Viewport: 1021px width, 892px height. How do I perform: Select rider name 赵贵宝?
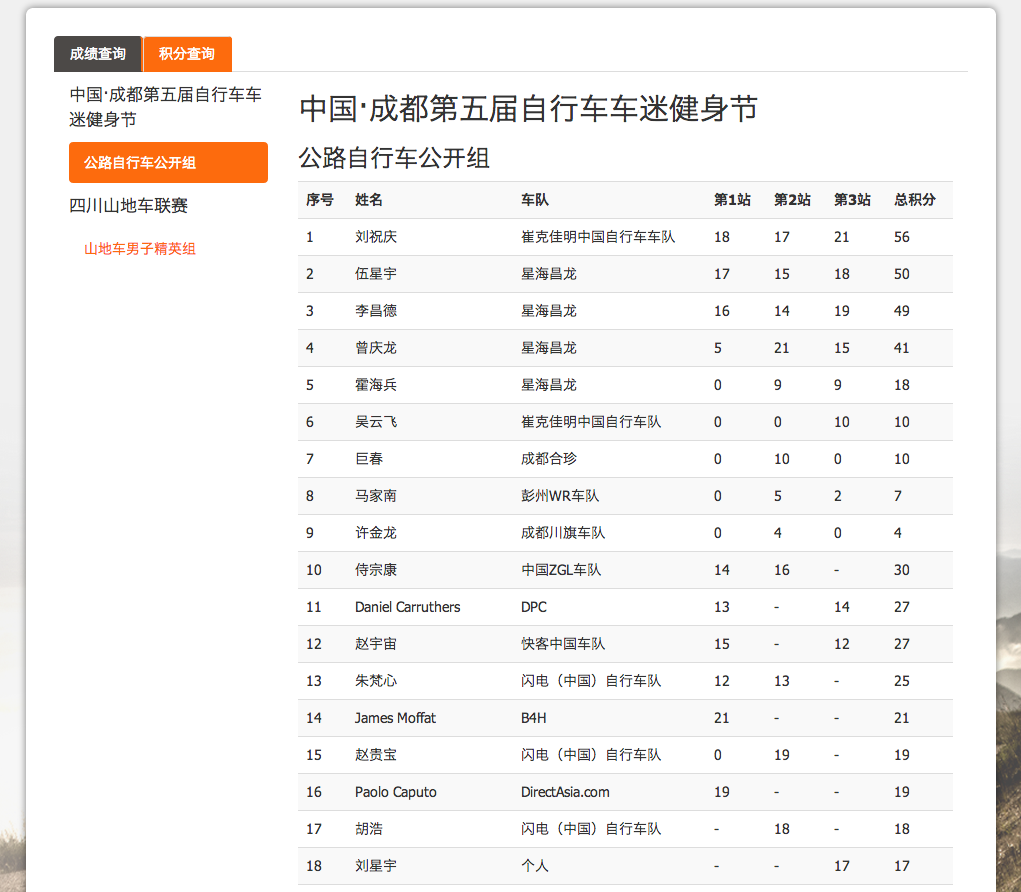click(x=376, y=755)
